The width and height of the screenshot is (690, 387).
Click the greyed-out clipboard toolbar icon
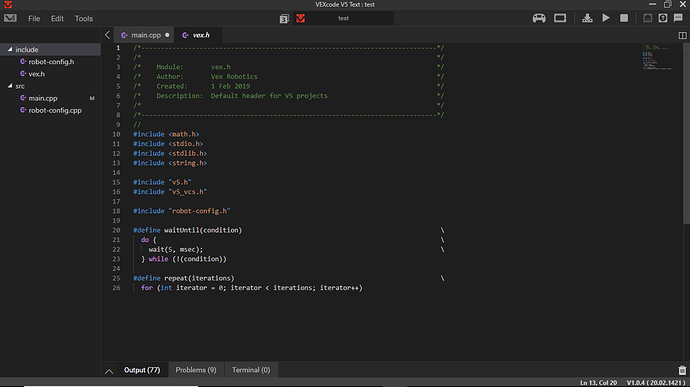(x=647, y=18)
